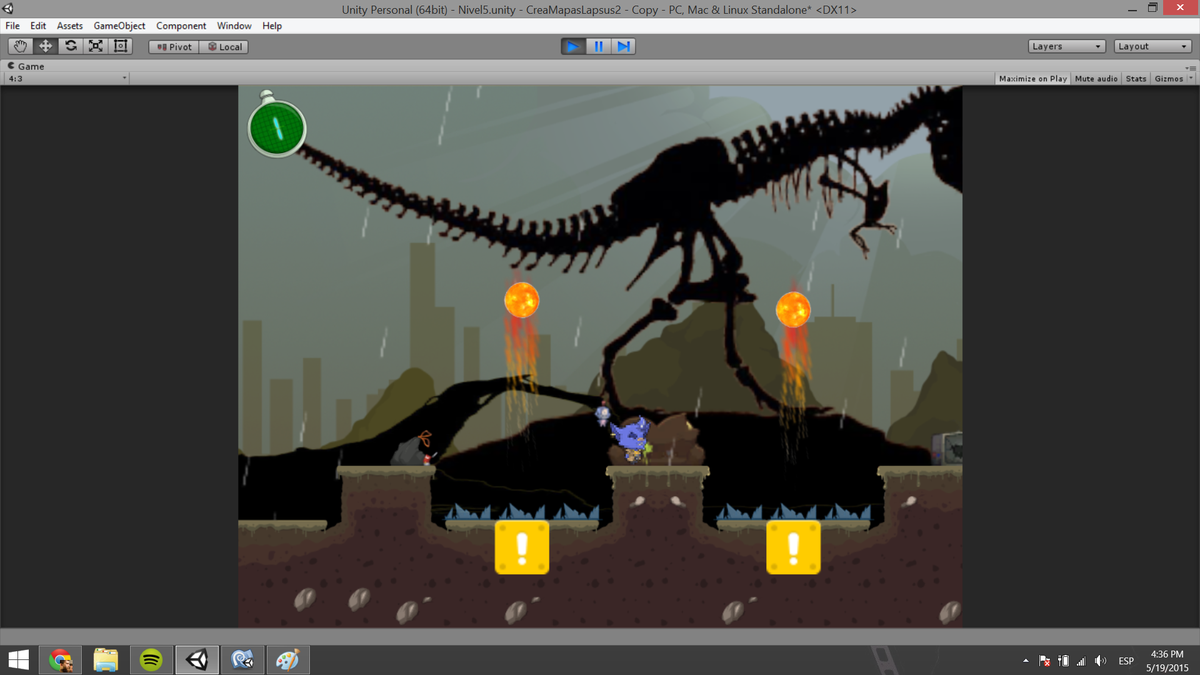Toggle Gizmos in Game view
The image size is (1200, 675).
(1168, 78)
